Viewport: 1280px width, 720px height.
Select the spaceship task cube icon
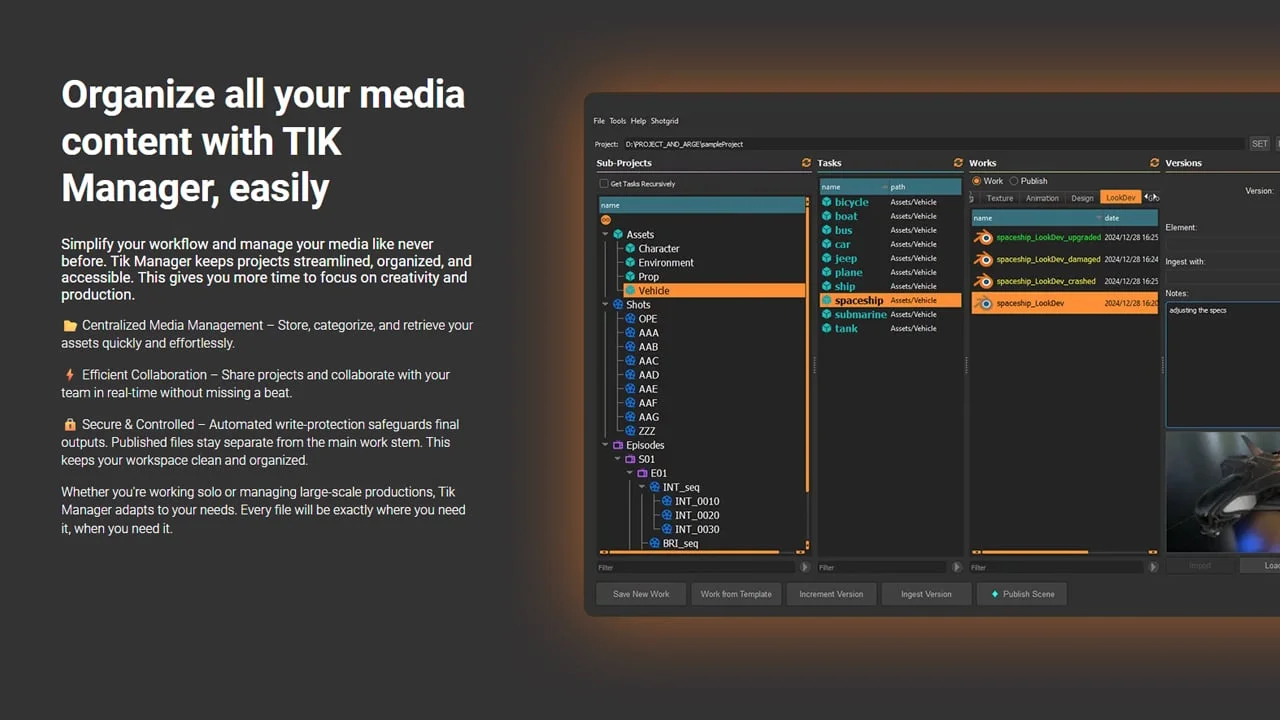coord(828,300)
